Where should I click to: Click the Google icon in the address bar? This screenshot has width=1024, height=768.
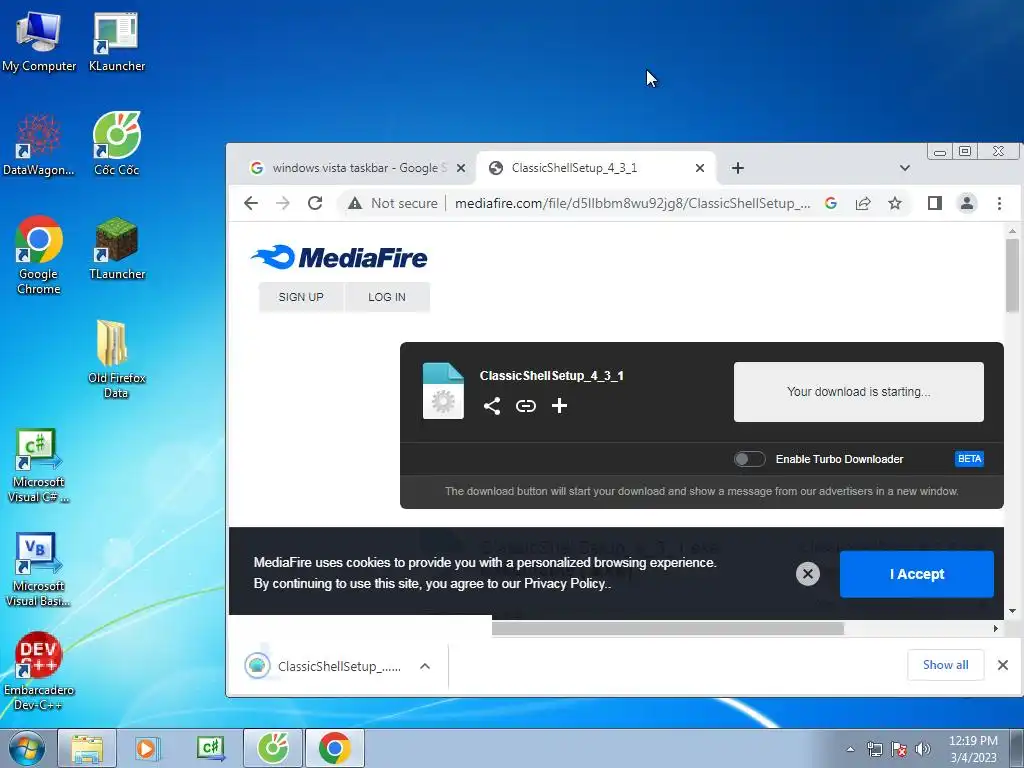click(831, 203)
